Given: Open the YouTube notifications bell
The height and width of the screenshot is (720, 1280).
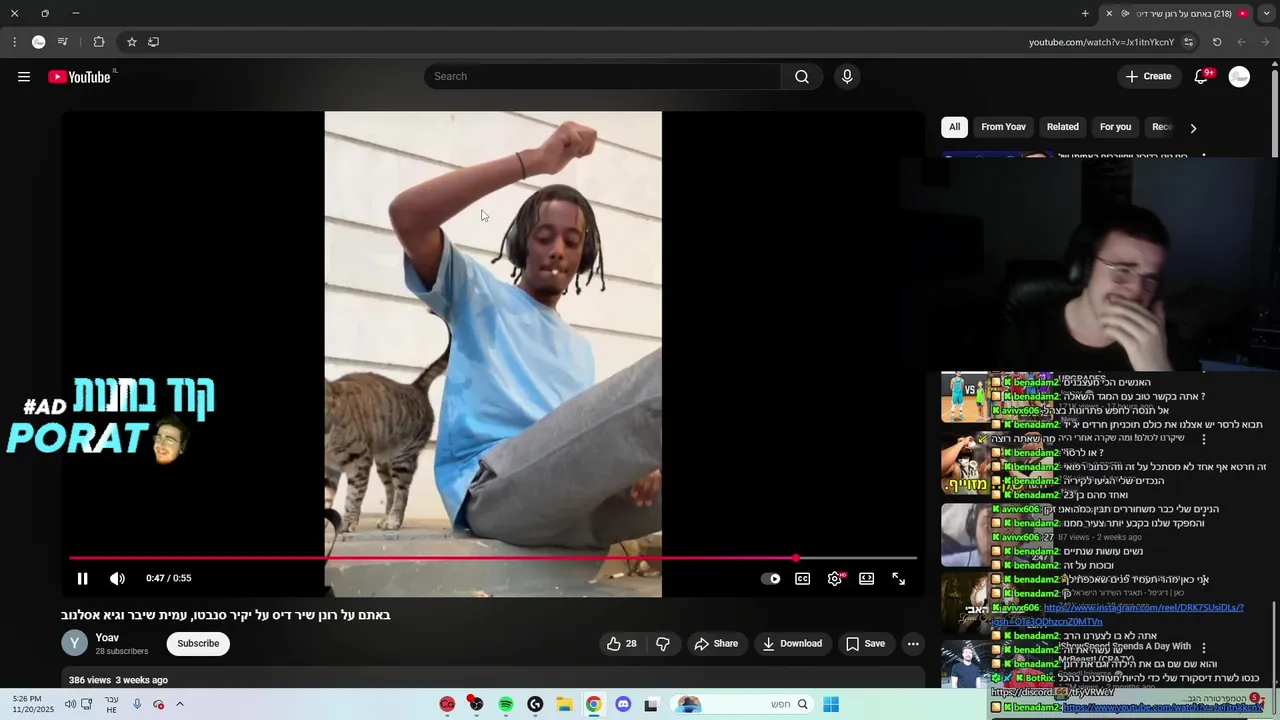Looking at the screenshot, I should point(1202,77).
